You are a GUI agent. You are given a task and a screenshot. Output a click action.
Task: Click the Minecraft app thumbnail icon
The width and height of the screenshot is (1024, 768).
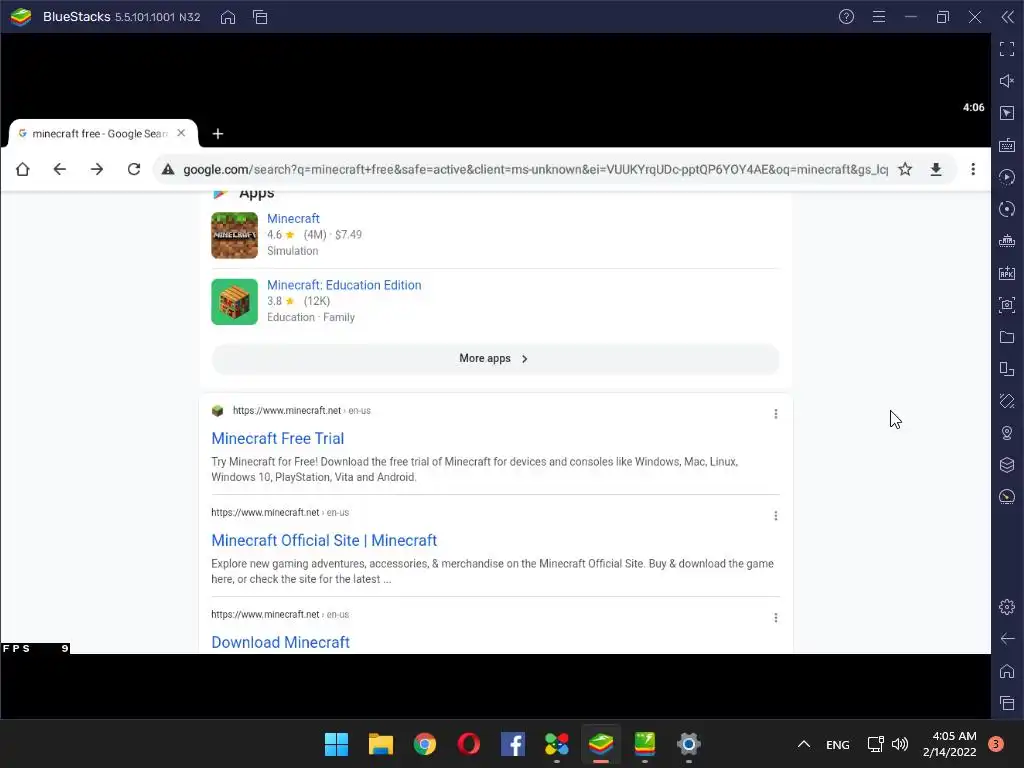(234, 235)
